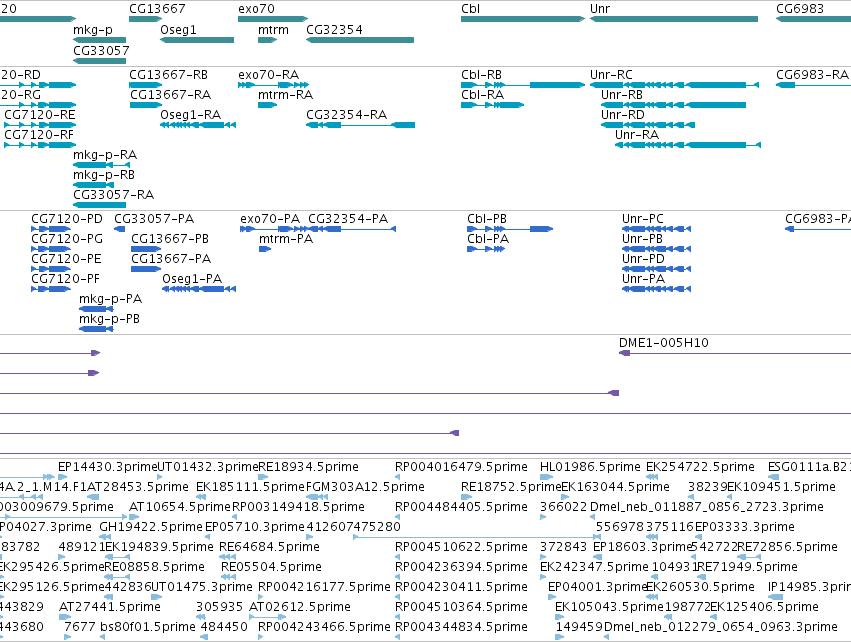The image size is (851, 642).
Task: Click the exo70 gene label
Action: pyautogui.click(x=256, y=9)
